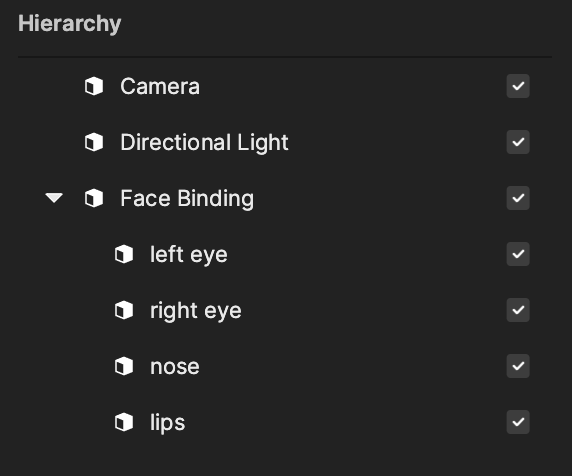Uncheck the lips checkbox
The height and width of the screenshot is (476, 572).
[518, 422]
